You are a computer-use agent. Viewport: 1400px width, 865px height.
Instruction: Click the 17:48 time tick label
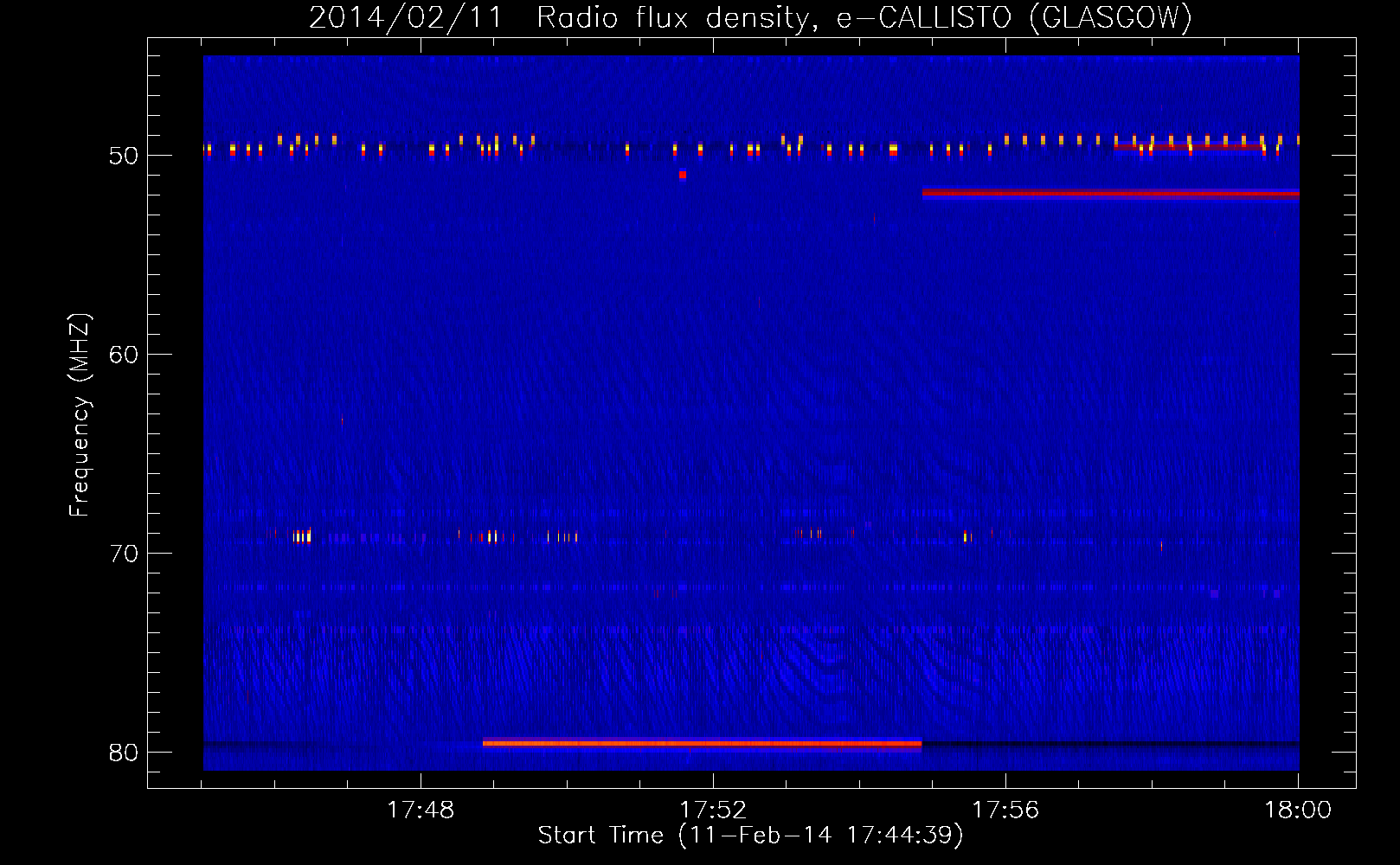coord(421,810)
